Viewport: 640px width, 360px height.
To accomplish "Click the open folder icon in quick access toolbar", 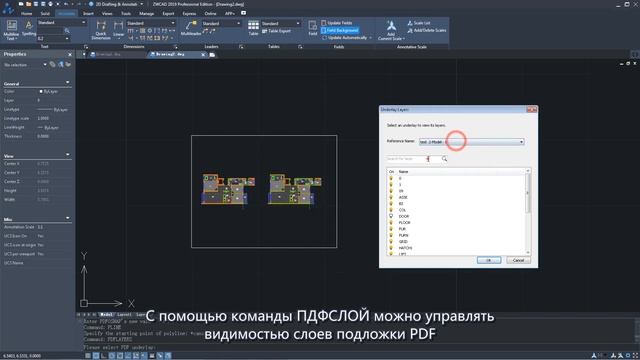I will (x=28, y=4).
